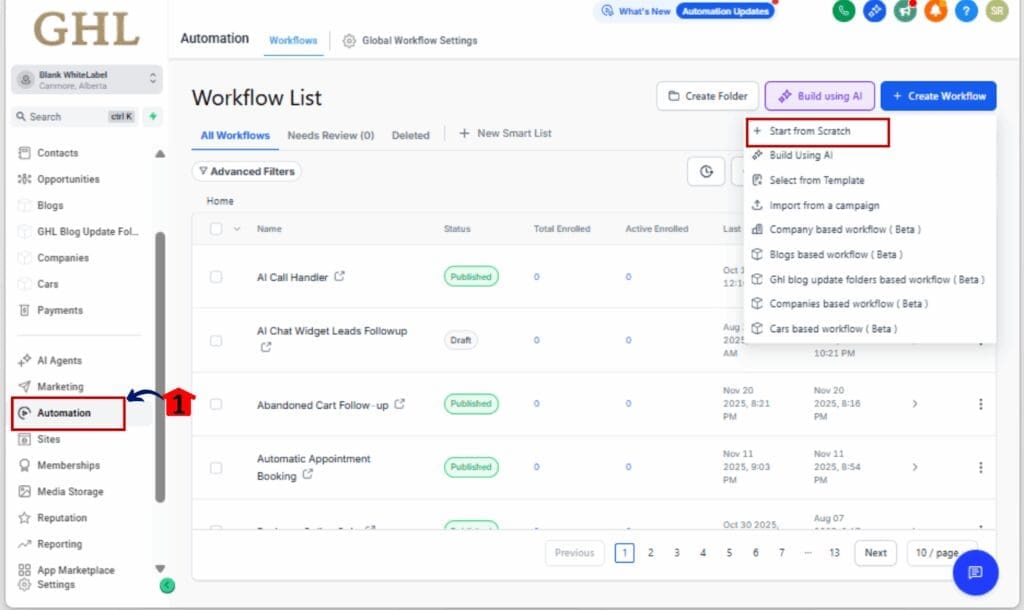Open three-dot menu for Abandoned Cart Follow-up

[980, 404]
